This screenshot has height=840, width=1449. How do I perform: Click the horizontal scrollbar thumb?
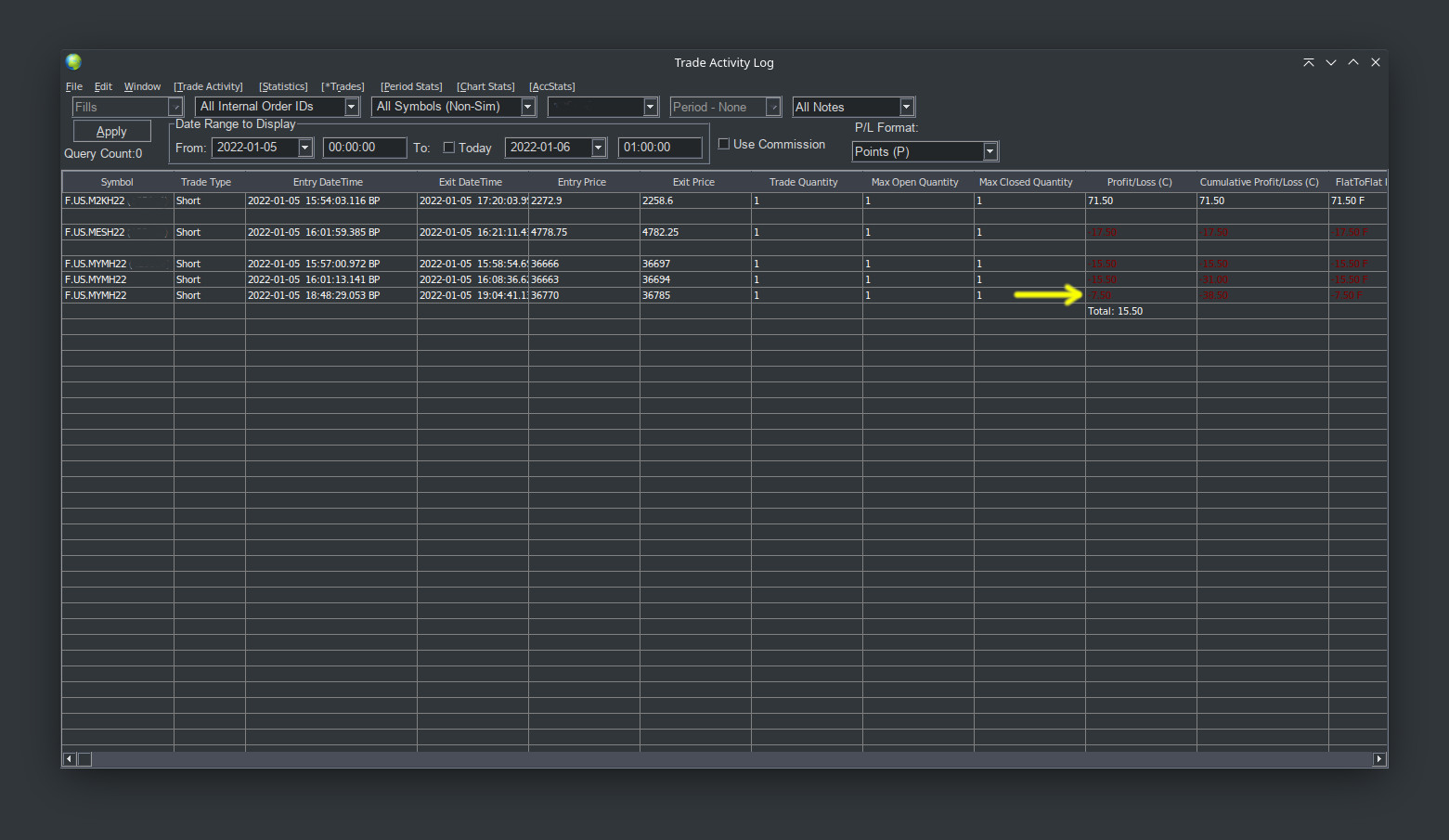pos(84,759)
